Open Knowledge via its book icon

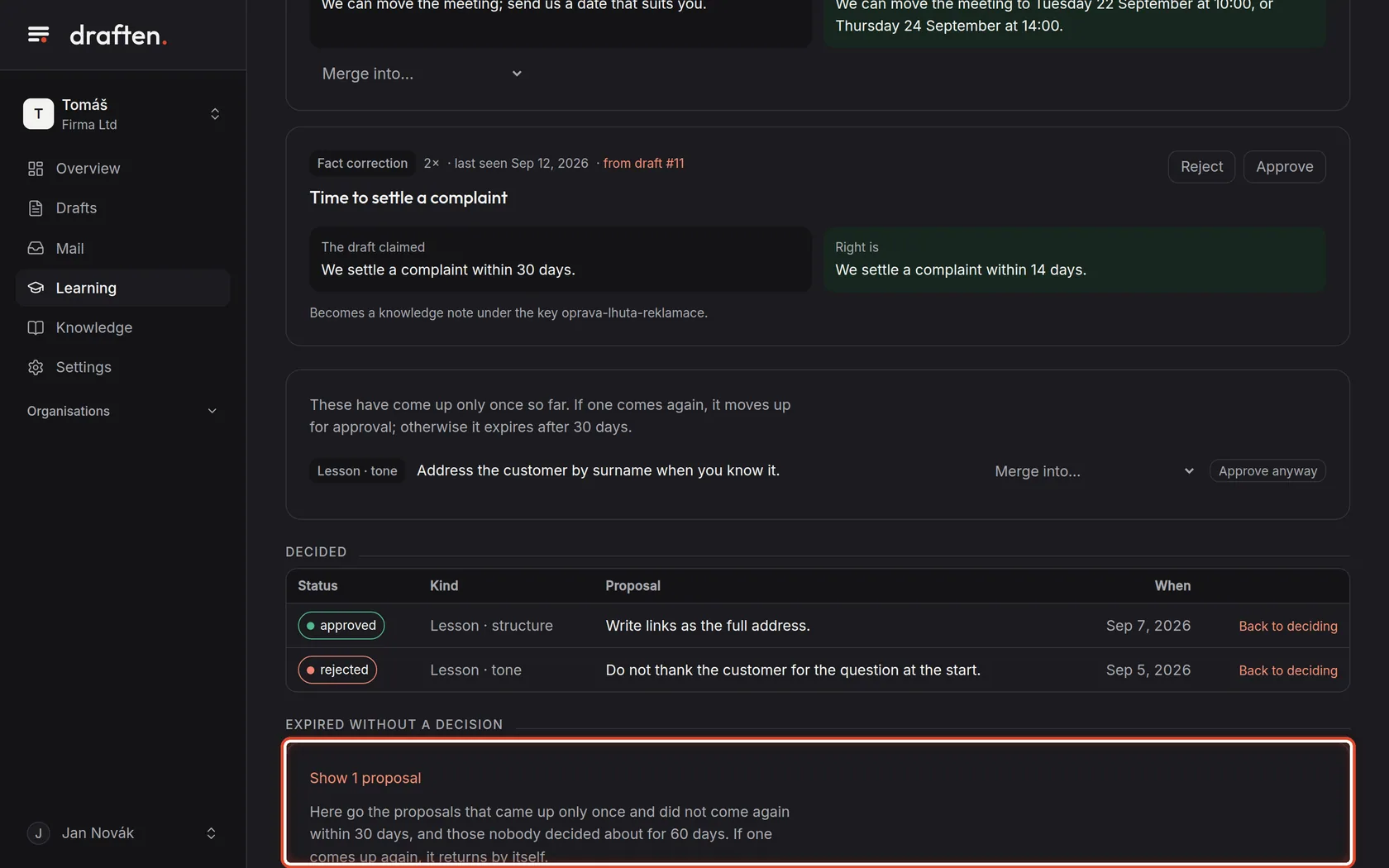[36, 327]
